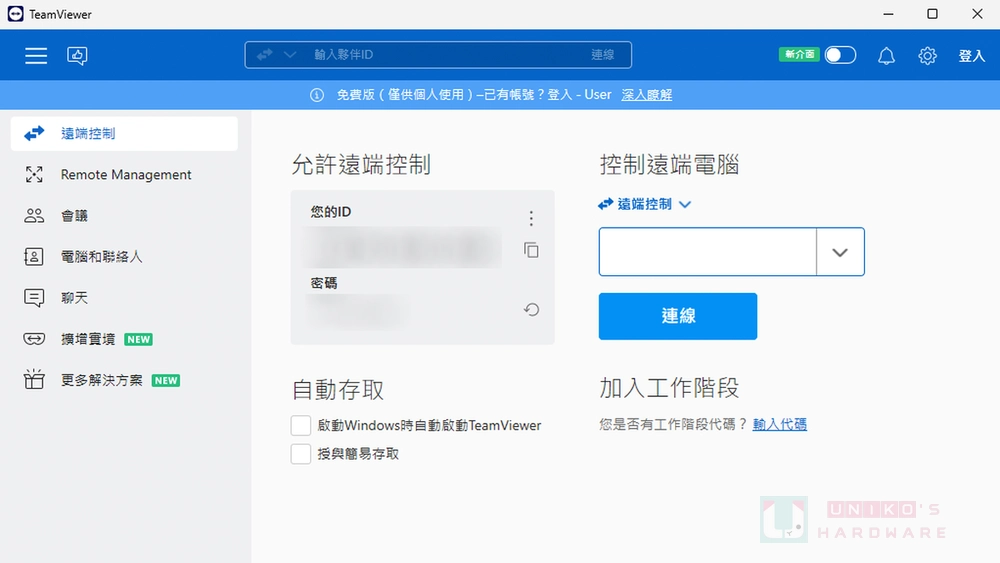Open the notifications bell icon
Screen dimensions: 1000x563
pyautogui.click(x=886, y=56)
